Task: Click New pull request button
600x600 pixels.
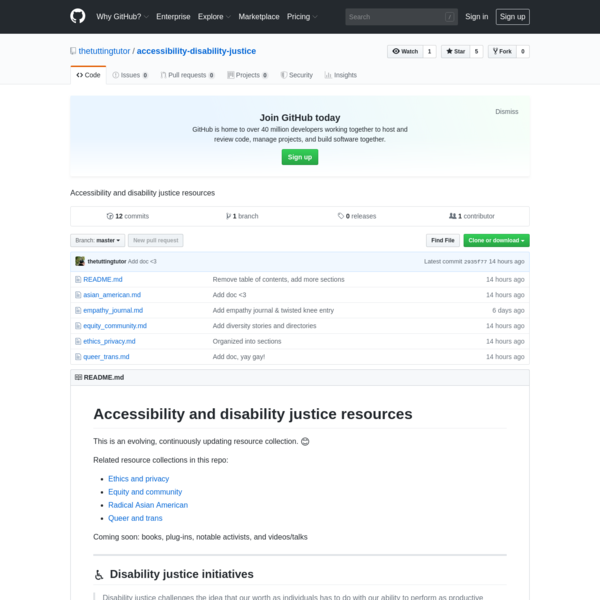Action: (x=156, y=240)
